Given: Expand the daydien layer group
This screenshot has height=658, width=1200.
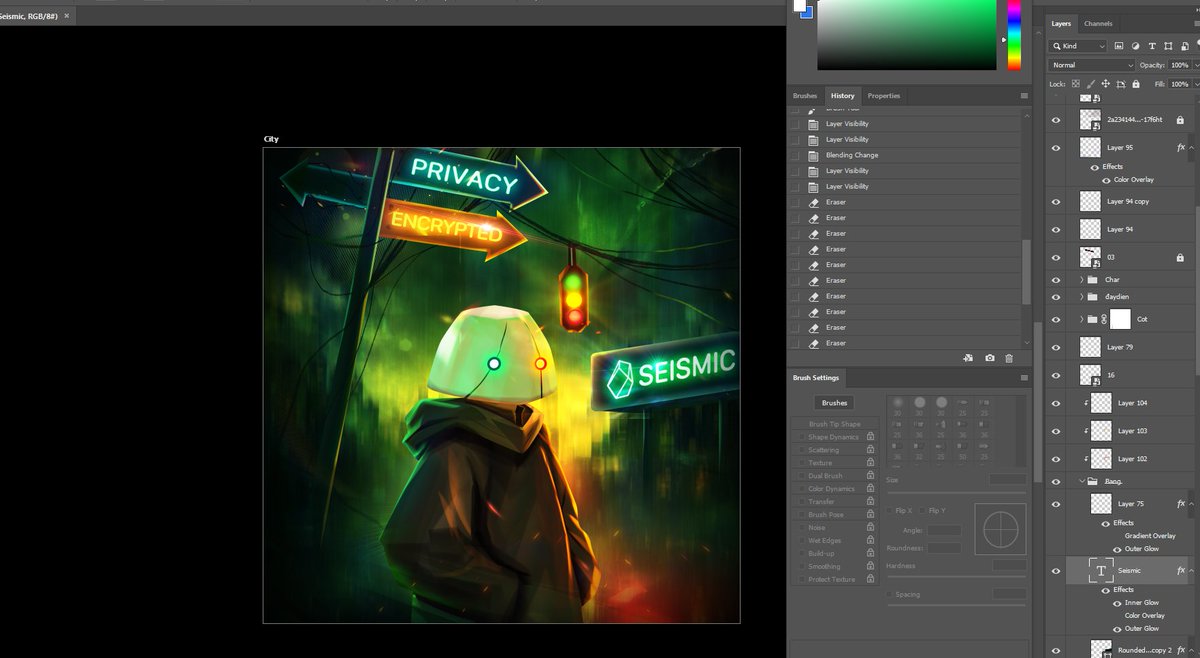Looking at the screenshot, I should tap(1082, 297).
